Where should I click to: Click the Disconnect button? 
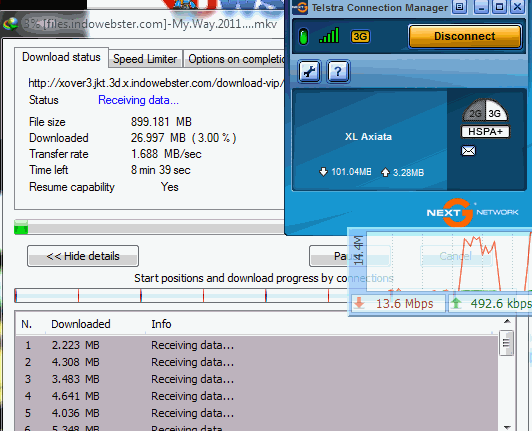[465, 36]
